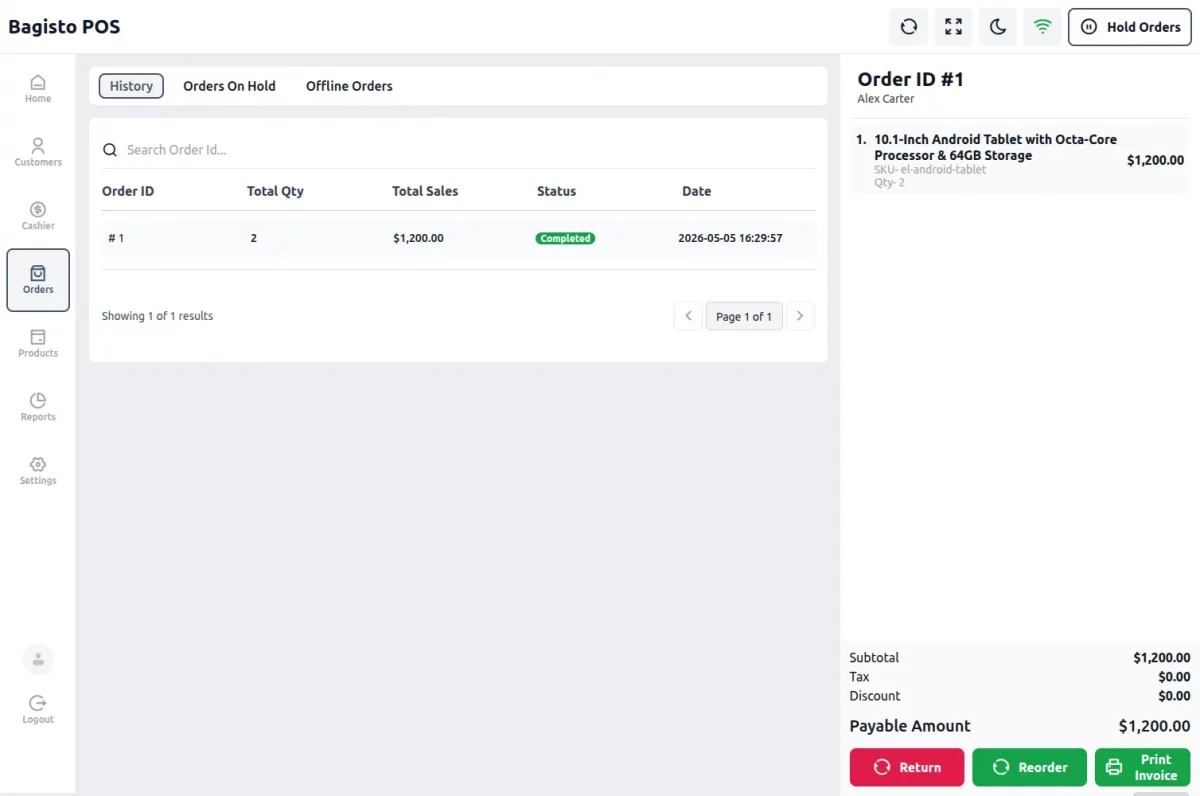Click the Completed status badge
Viewport: 1200px width, 796px height.
(x=565, y=238)
